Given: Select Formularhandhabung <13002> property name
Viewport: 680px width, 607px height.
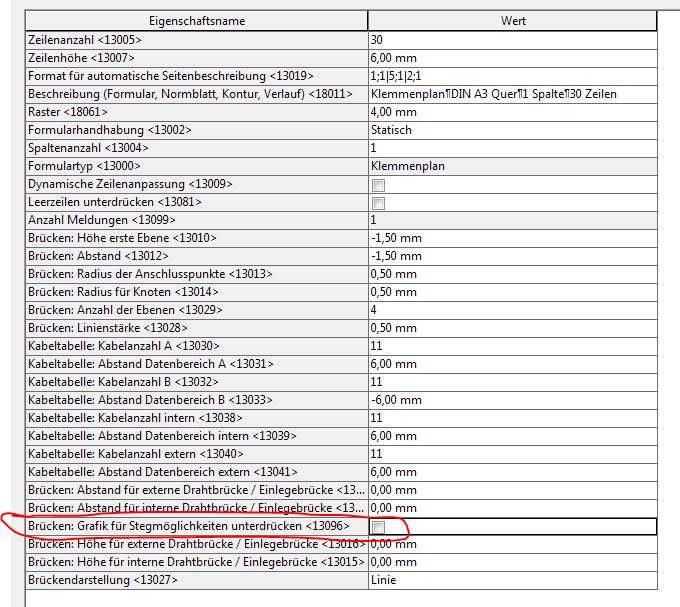Looking at the screenshot, I should 197,130.
